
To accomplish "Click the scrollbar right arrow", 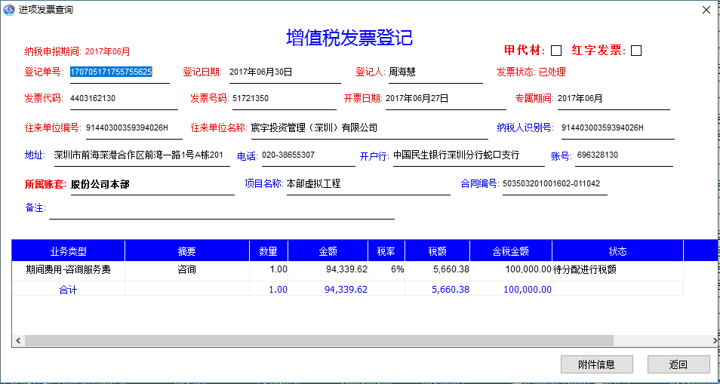I will pos(714,340).
